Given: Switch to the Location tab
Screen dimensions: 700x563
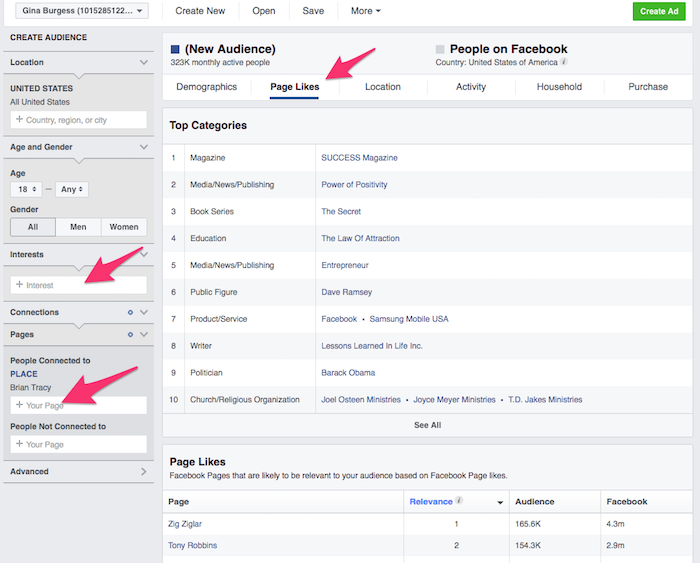Looking at the screenshot, I should click(x=383, y=87).
